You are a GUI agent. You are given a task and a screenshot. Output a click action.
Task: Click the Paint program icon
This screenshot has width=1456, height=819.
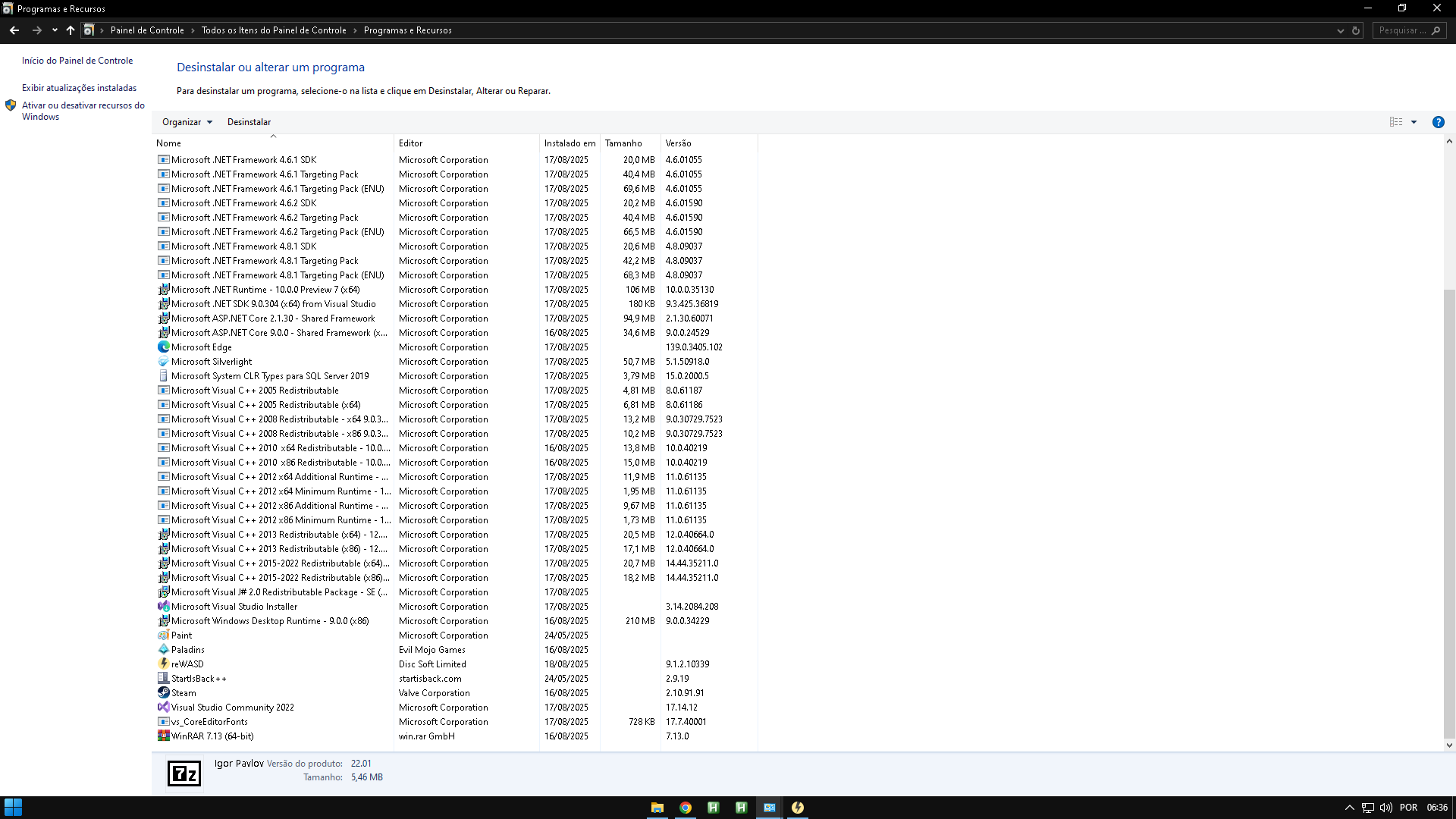[x=163, y=635]
